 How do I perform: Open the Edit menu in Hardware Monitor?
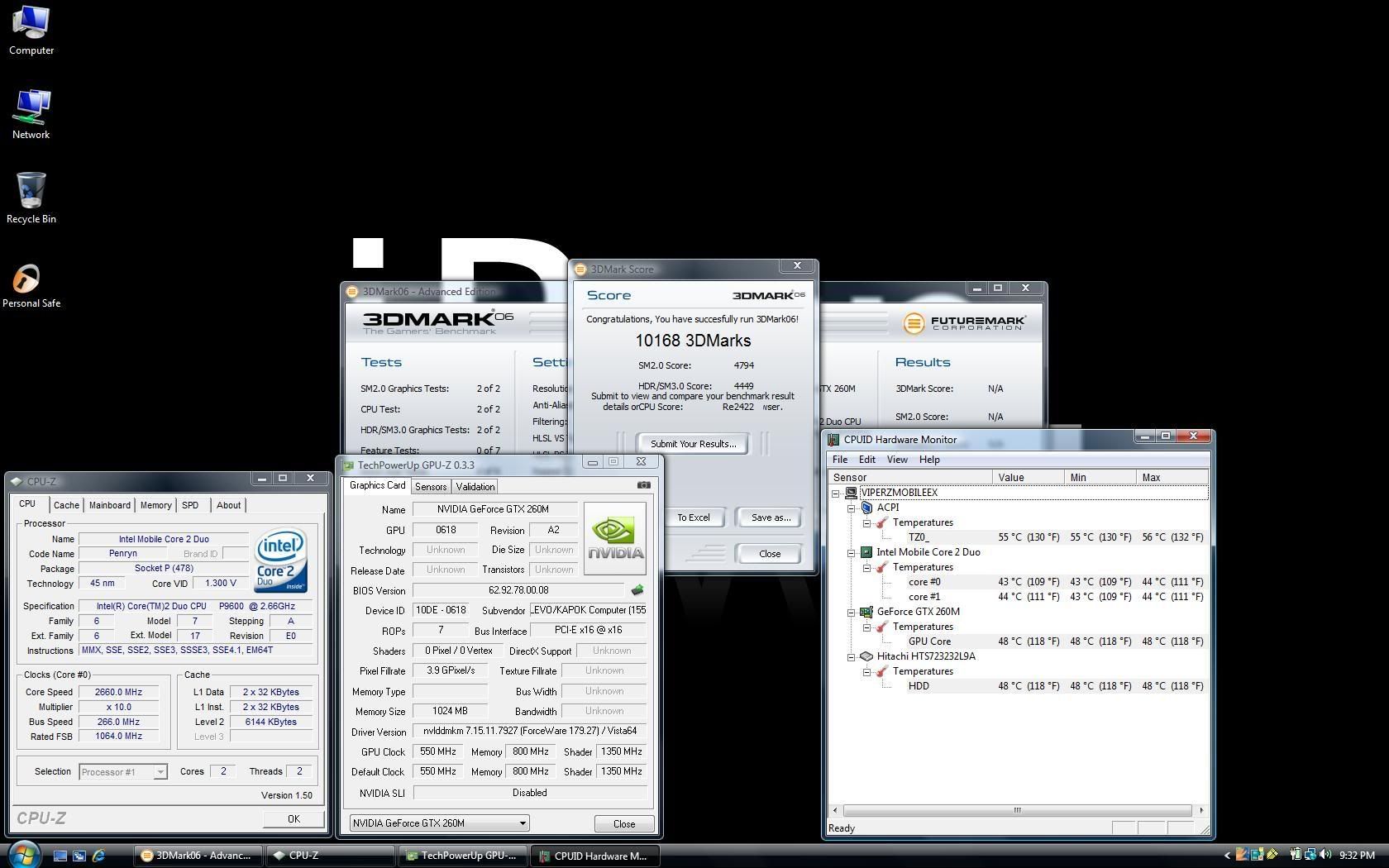tap(866, 460)
